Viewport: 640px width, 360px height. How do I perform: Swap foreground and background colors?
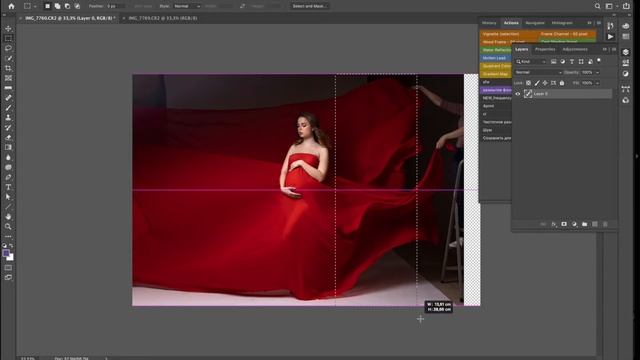point(11,246)
